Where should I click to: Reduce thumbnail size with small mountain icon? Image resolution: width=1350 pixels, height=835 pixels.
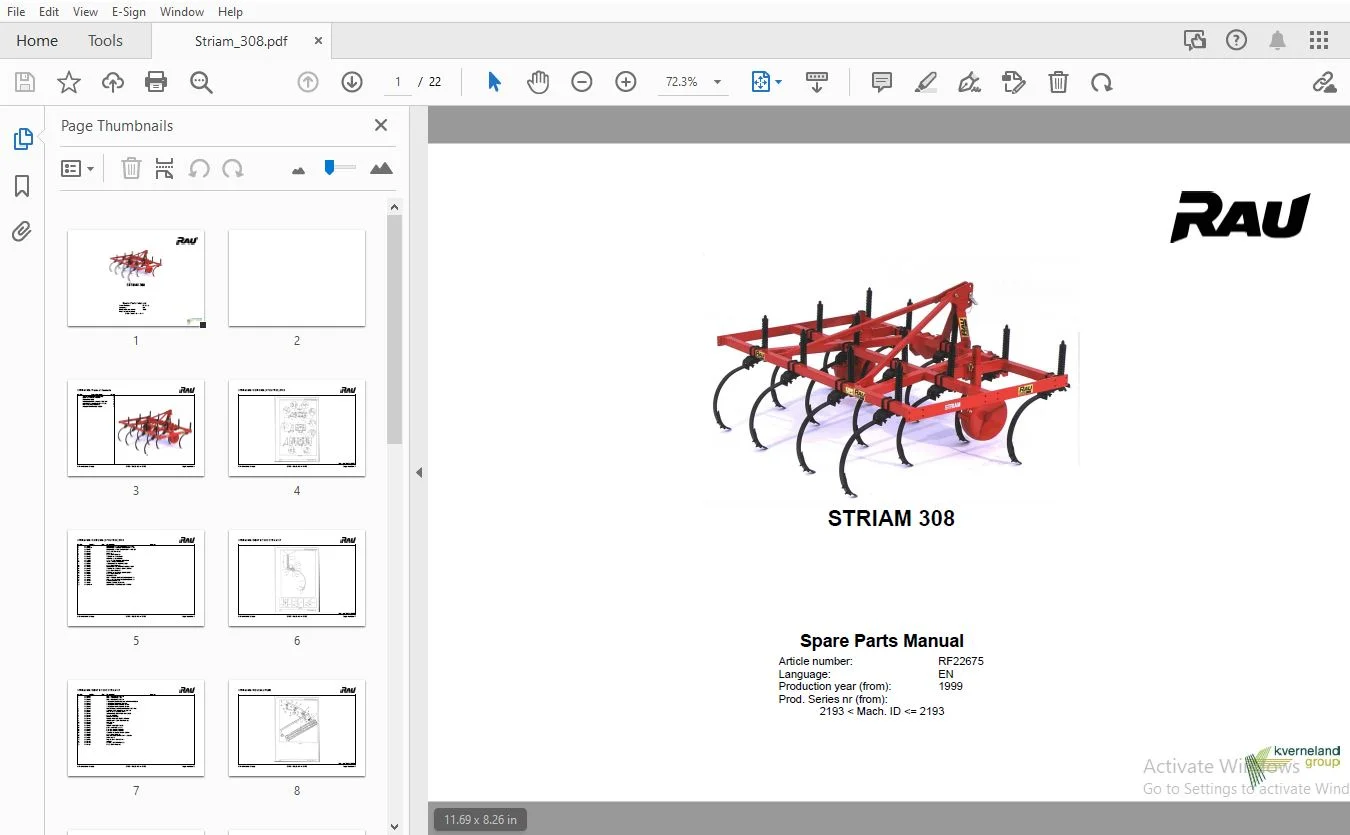[298, 170]
